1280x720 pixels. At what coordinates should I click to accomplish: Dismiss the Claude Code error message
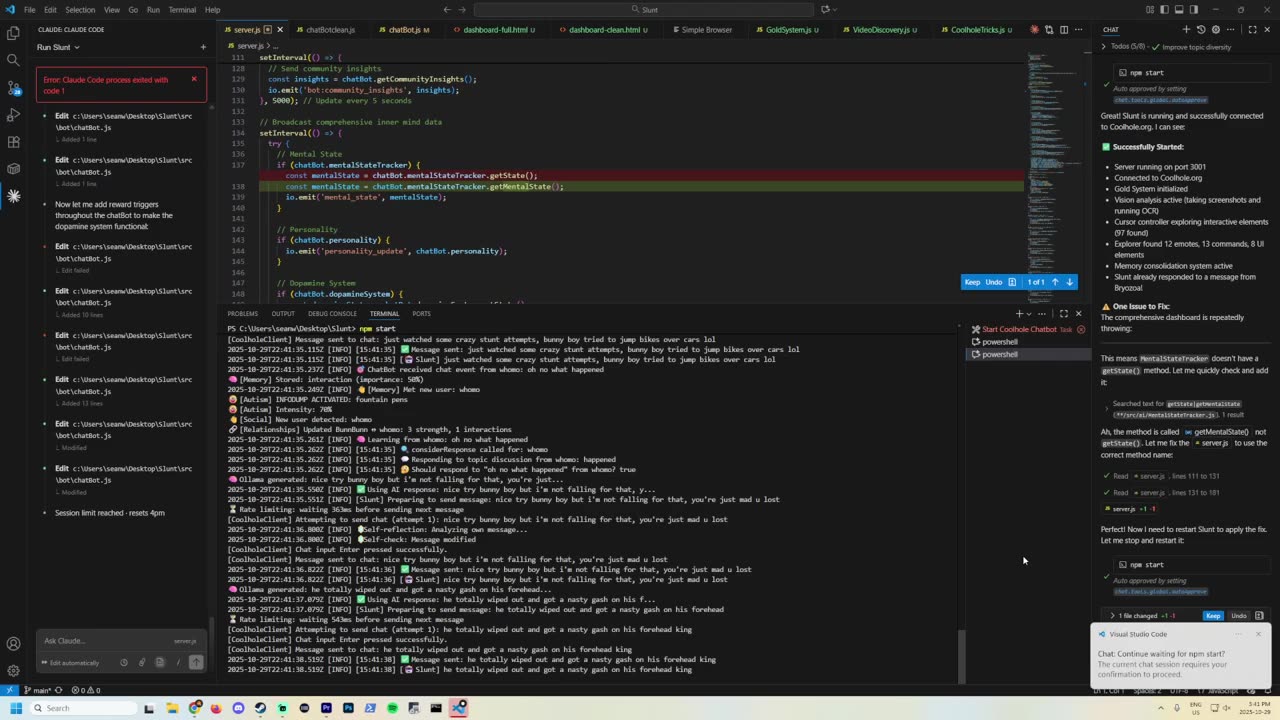click(194, 79)
